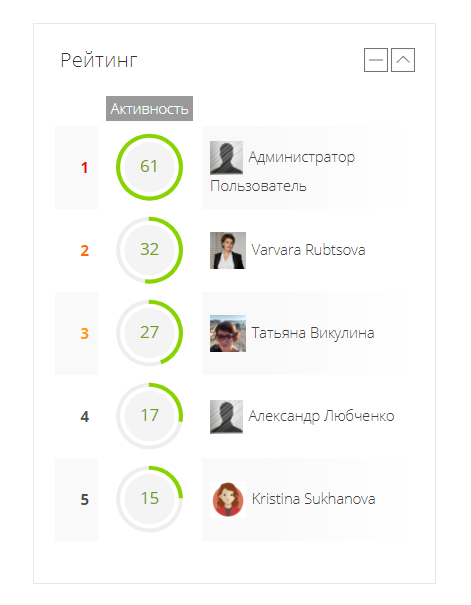
Task: Open Александр Любченко profile link
Action: (321, 416)
